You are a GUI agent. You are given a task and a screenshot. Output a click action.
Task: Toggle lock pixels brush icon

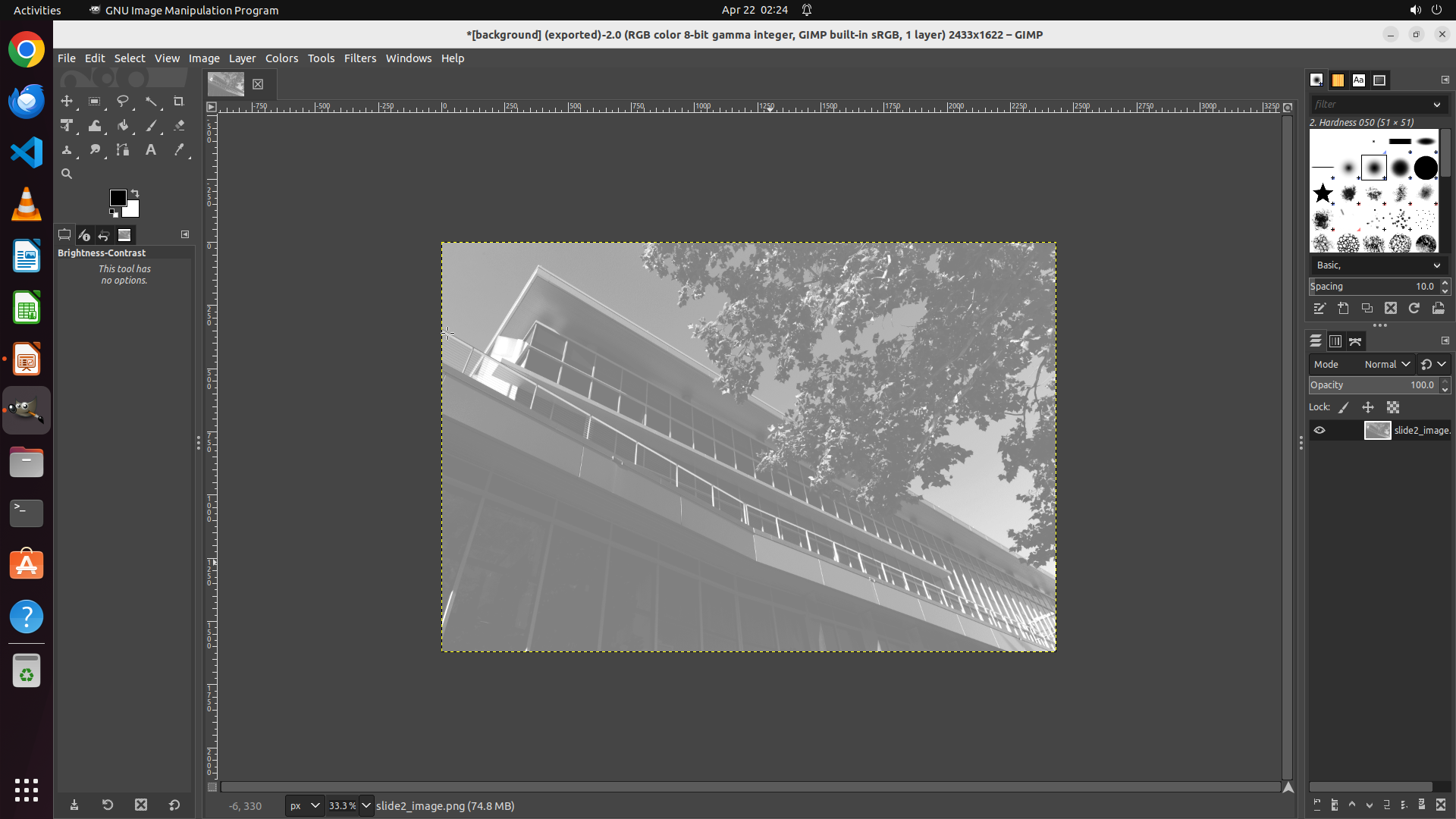[1344, 408]
